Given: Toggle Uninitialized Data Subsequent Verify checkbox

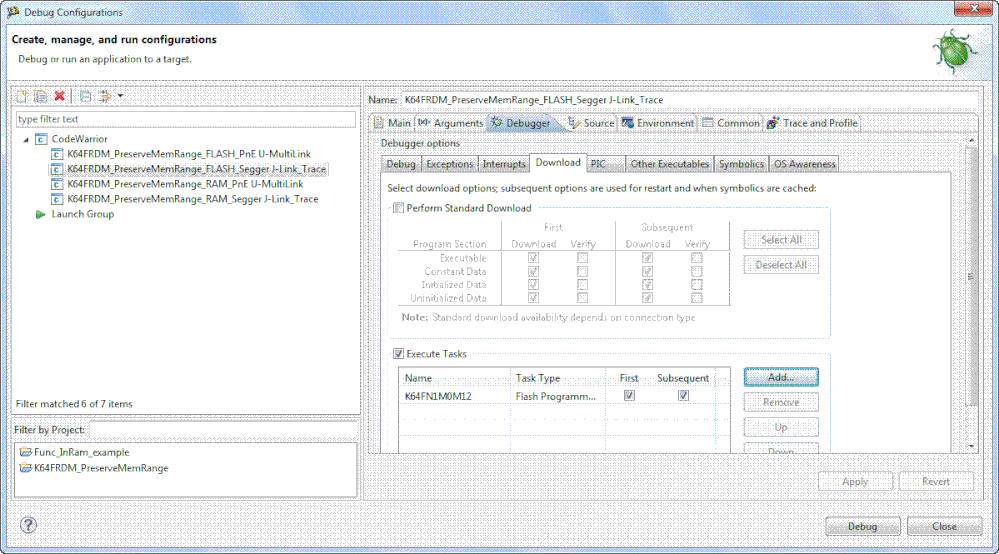Looking at the screenshot, I should pyautogui.click(x=696, y=298).
